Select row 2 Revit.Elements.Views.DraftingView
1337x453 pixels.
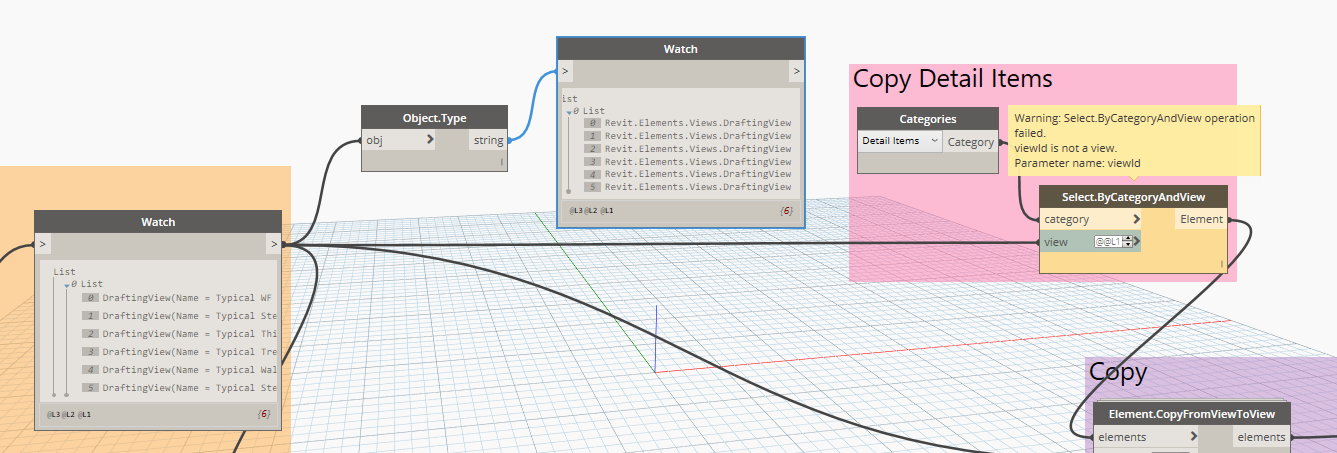point(689,149)
